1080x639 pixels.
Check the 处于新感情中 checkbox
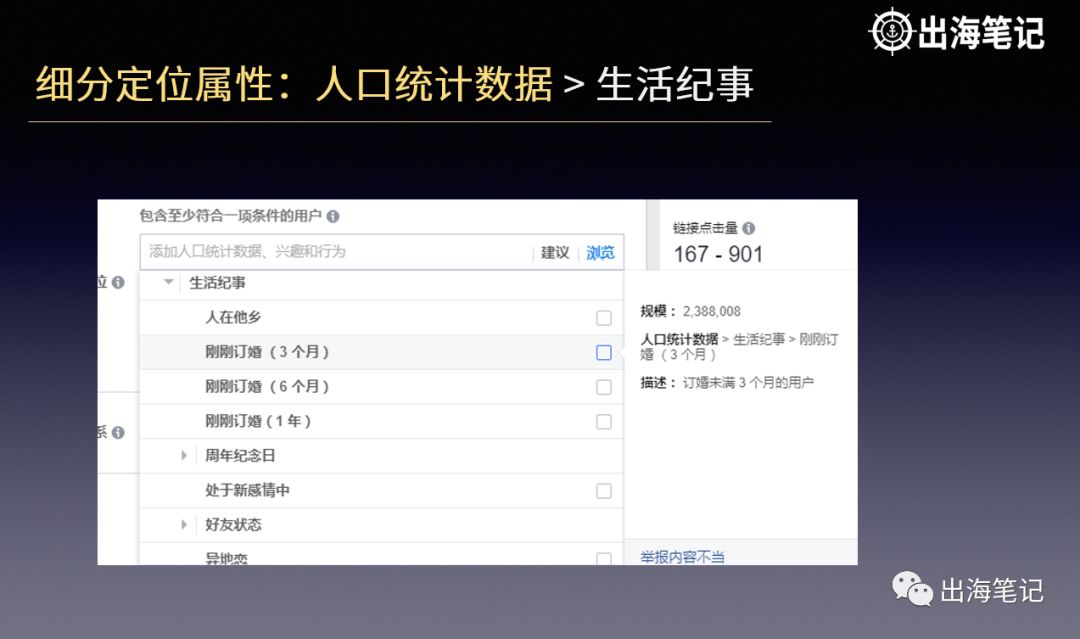point(604,490)
